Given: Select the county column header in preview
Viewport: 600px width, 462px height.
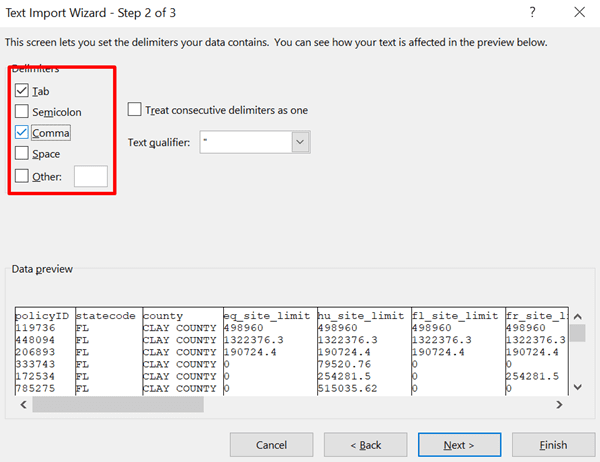Looking at the screenshot, I should pyautogui.click(x=163, y=315).
